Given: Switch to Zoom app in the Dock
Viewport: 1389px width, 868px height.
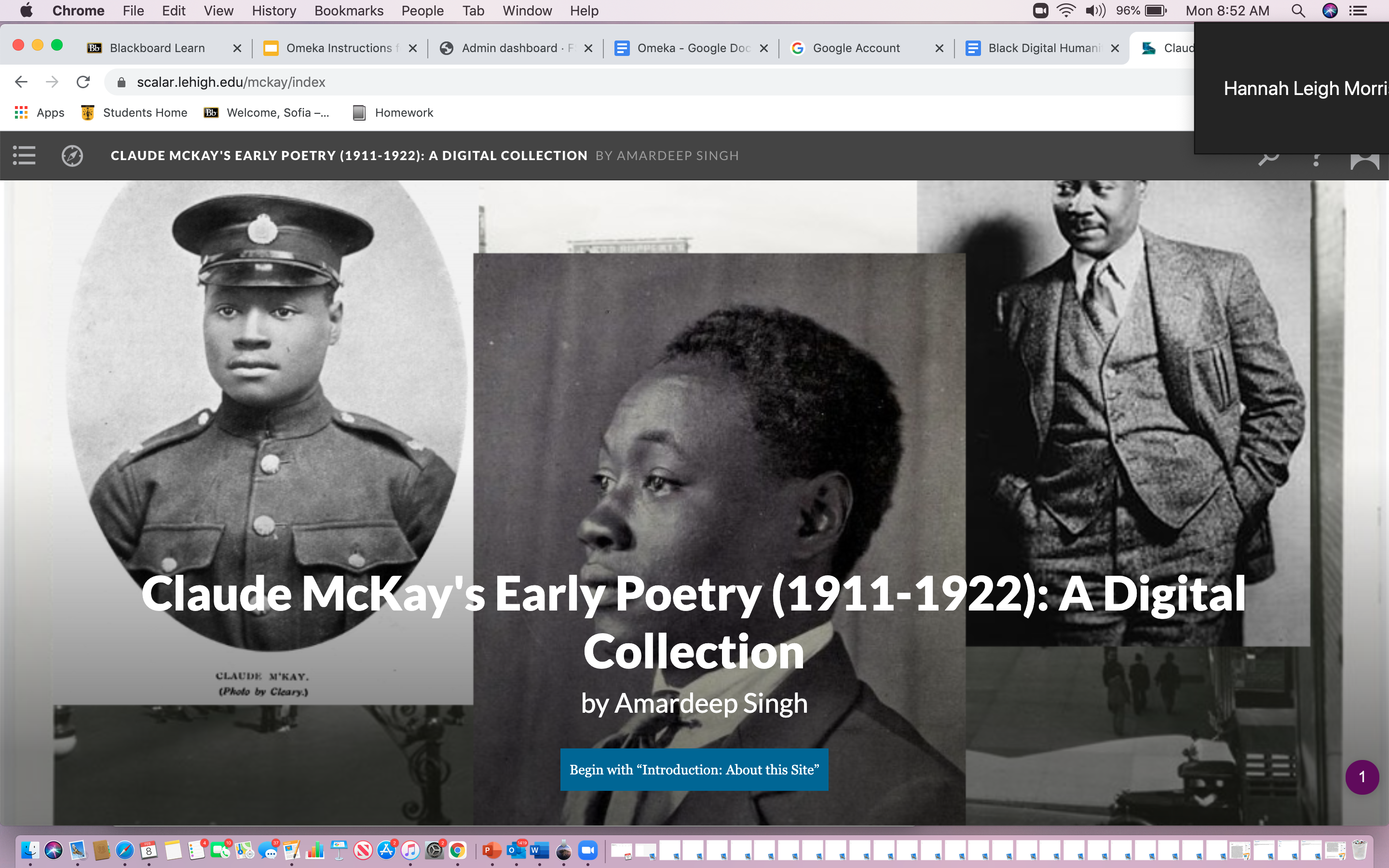Looking at the screenshot, I should [588, 850].
